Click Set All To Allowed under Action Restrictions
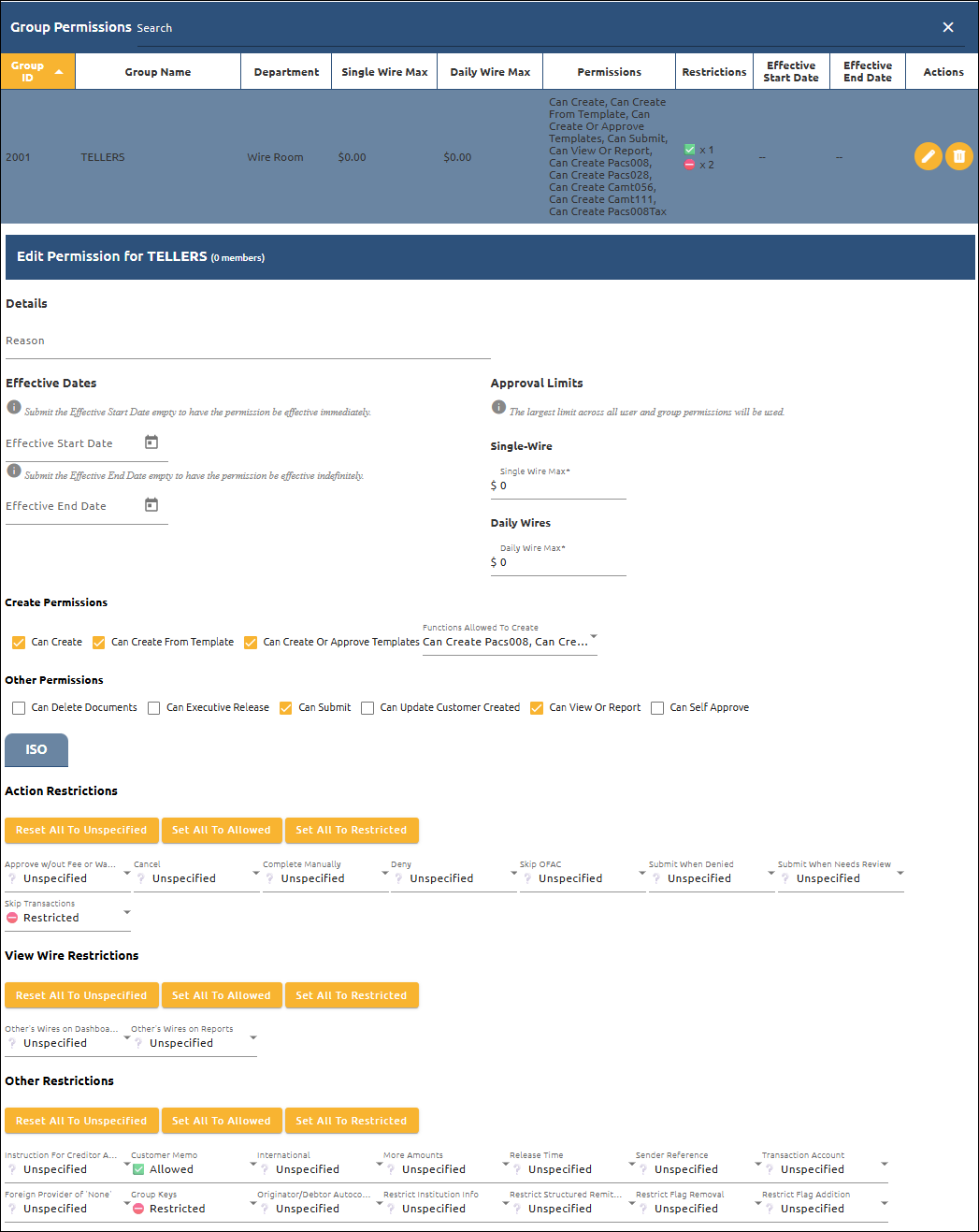The image size is (979, 1232). (221, 830)
